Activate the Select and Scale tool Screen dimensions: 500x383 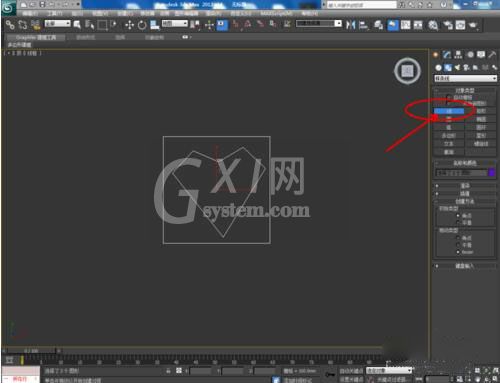coord(155,25)
